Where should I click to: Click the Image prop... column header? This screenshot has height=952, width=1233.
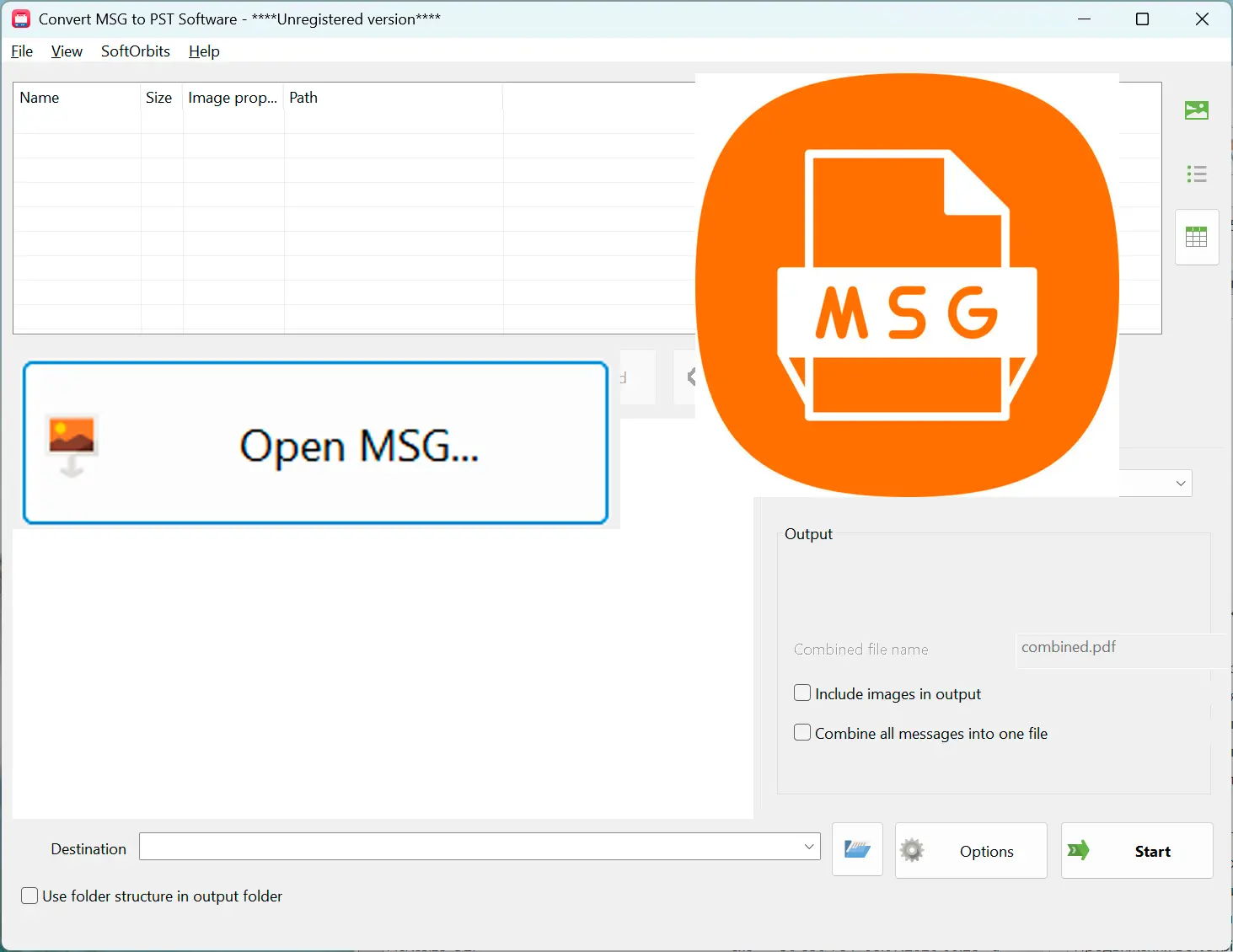click(233, 98)
